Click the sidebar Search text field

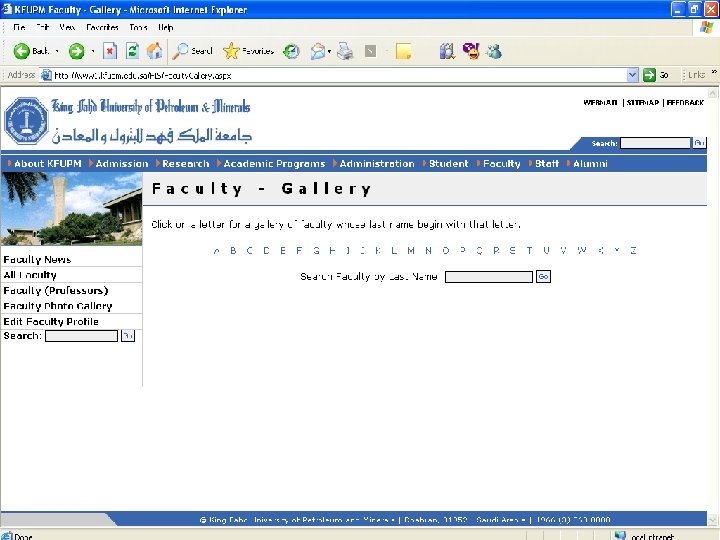point(81,336)
